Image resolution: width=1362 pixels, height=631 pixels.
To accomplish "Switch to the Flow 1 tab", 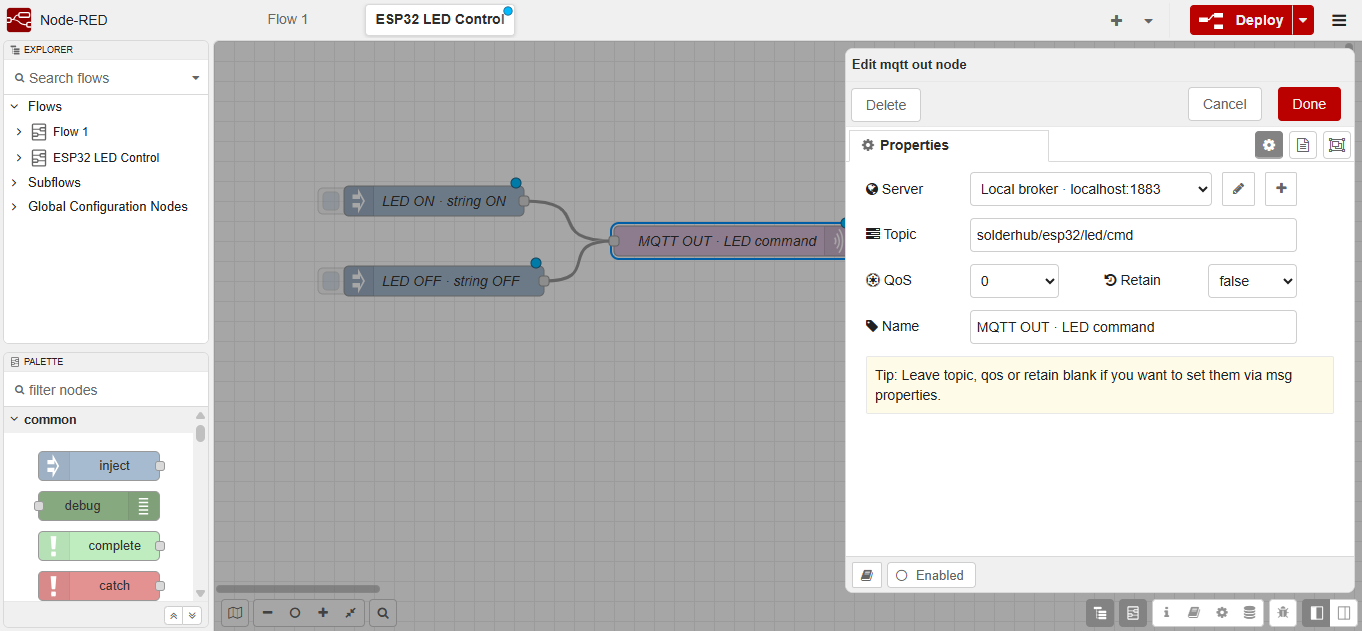I will 288,19.
